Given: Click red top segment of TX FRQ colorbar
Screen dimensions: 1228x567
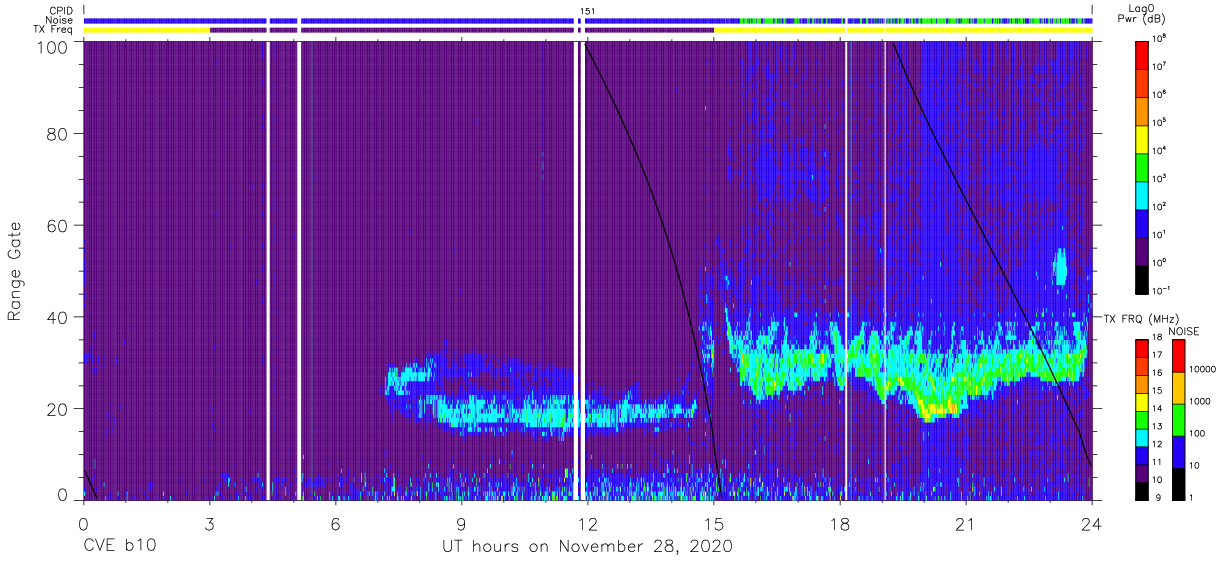Looking at the screenshot, I should (x=1144, y=348).
